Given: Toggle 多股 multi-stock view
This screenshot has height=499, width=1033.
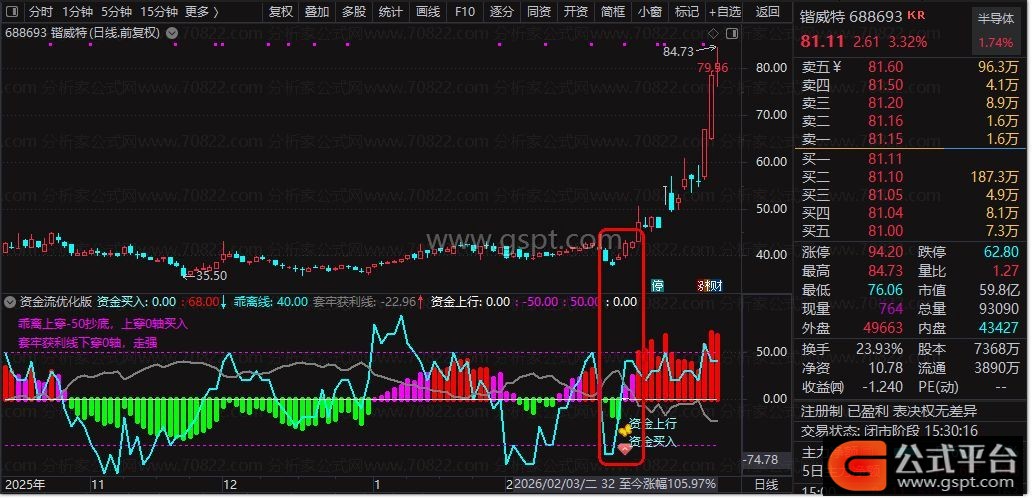Looking at the screenshot, I should 354,12.
